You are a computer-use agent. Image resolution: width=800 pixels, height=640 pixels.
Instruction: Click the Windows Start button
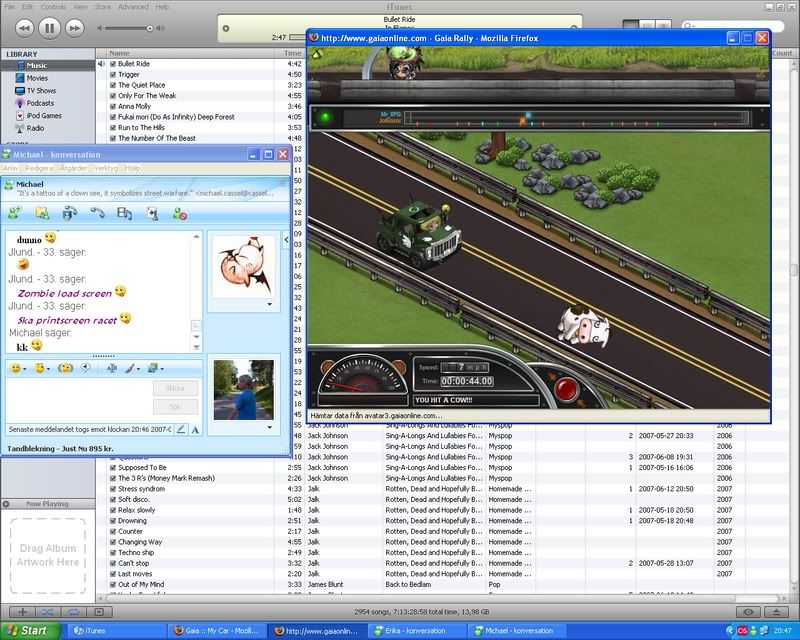tap(30, 630)
